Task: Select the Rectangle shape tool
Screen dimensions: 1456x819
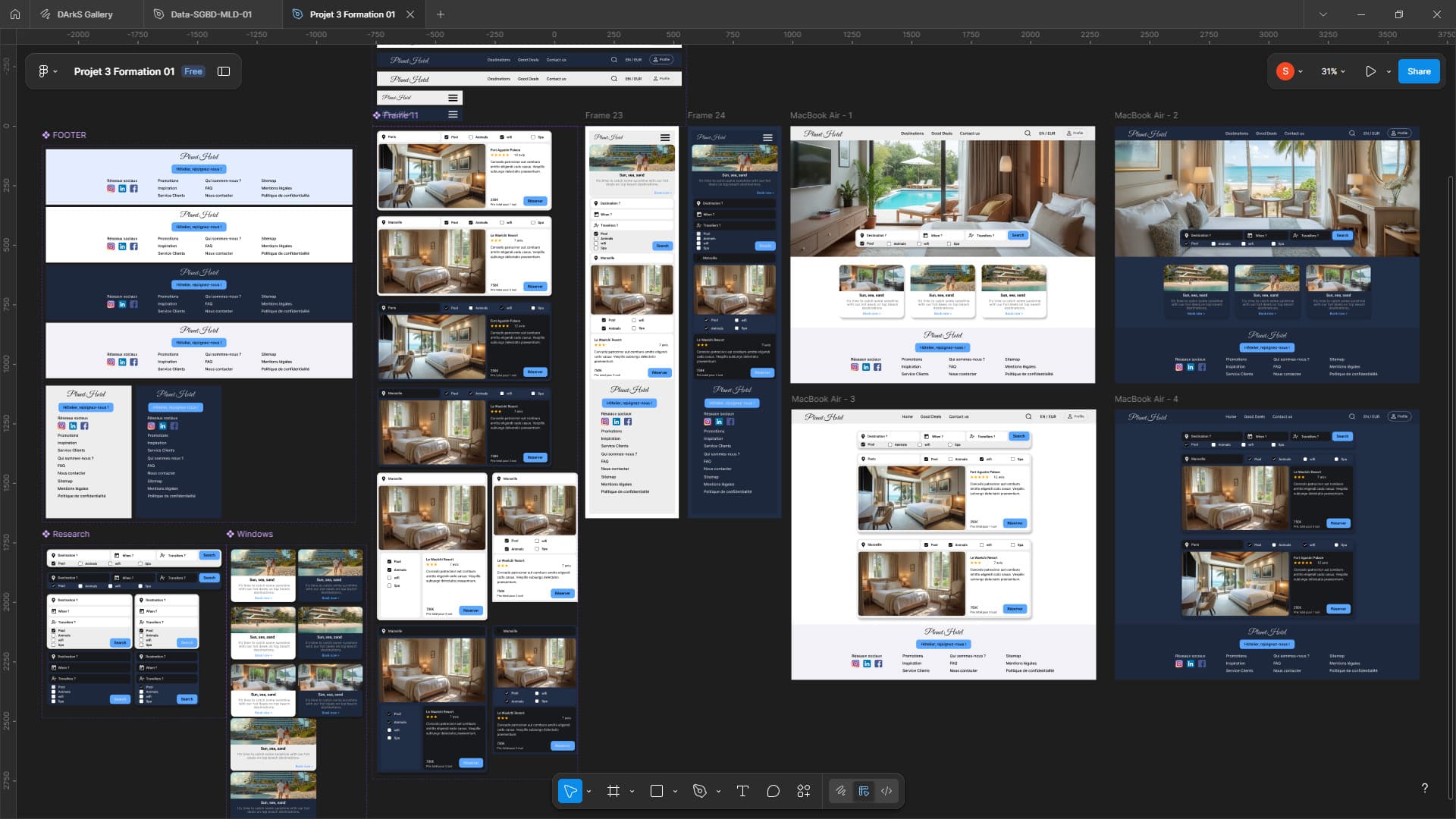Action: (657, 791)
